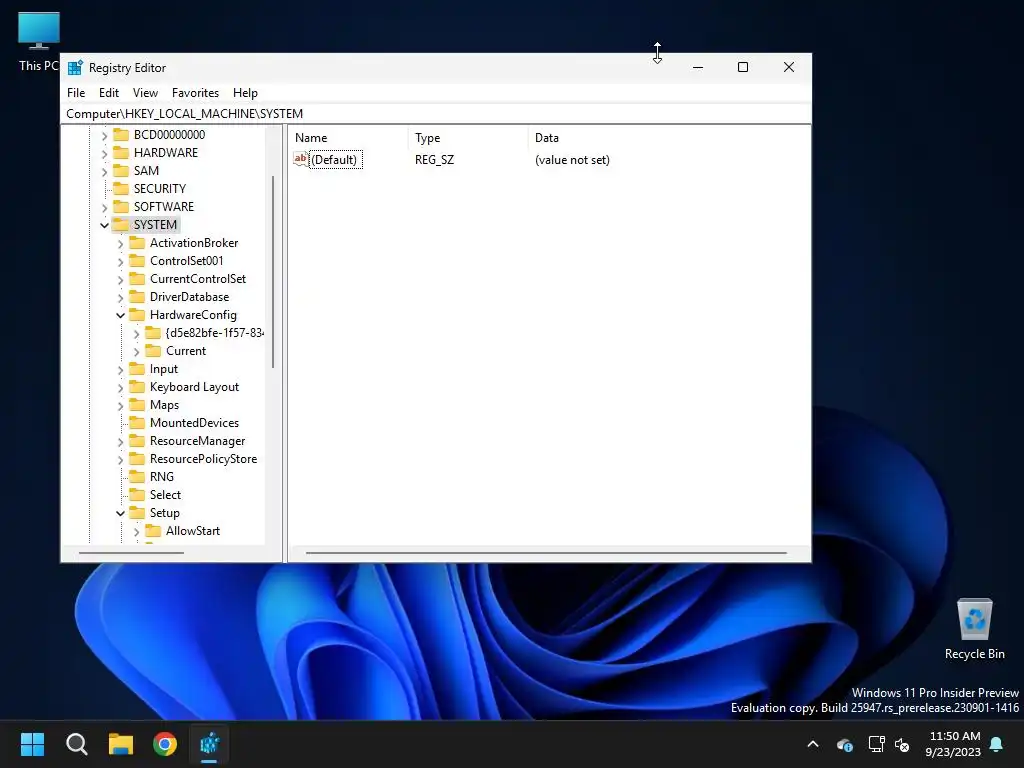The image size is (1024, 768).
Task: Launch Google Chrome from taskbar
Action: point(165,744)
